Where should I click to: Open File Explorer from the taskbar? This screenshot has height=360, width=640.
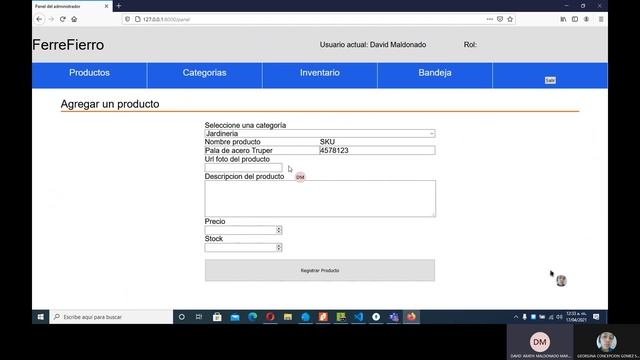pos(288,317)
